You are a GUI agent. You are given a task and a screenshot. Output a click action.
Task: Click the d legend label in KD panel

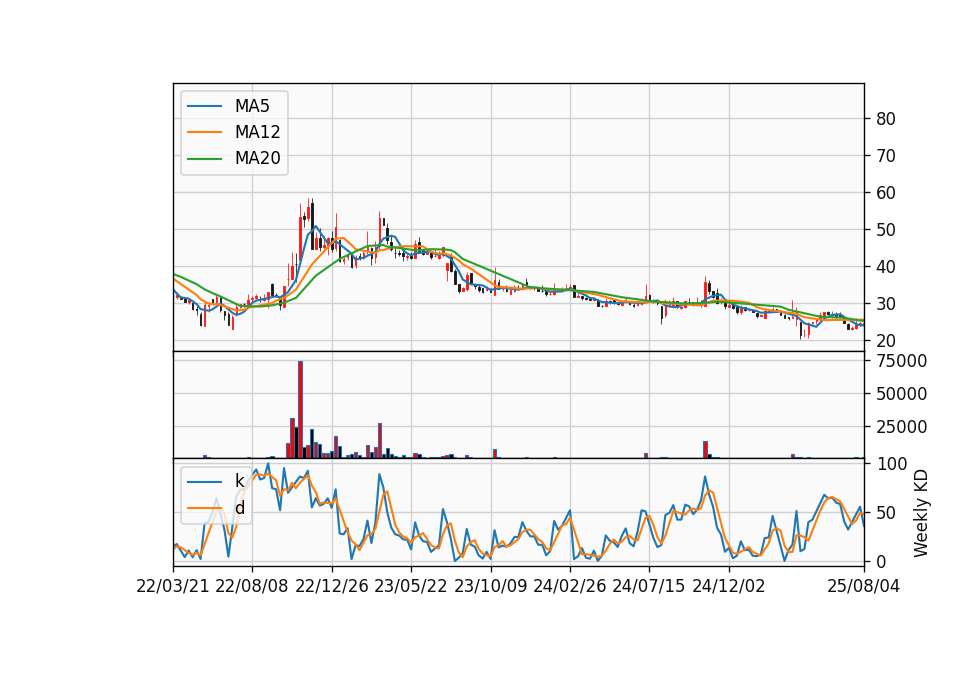239,508
